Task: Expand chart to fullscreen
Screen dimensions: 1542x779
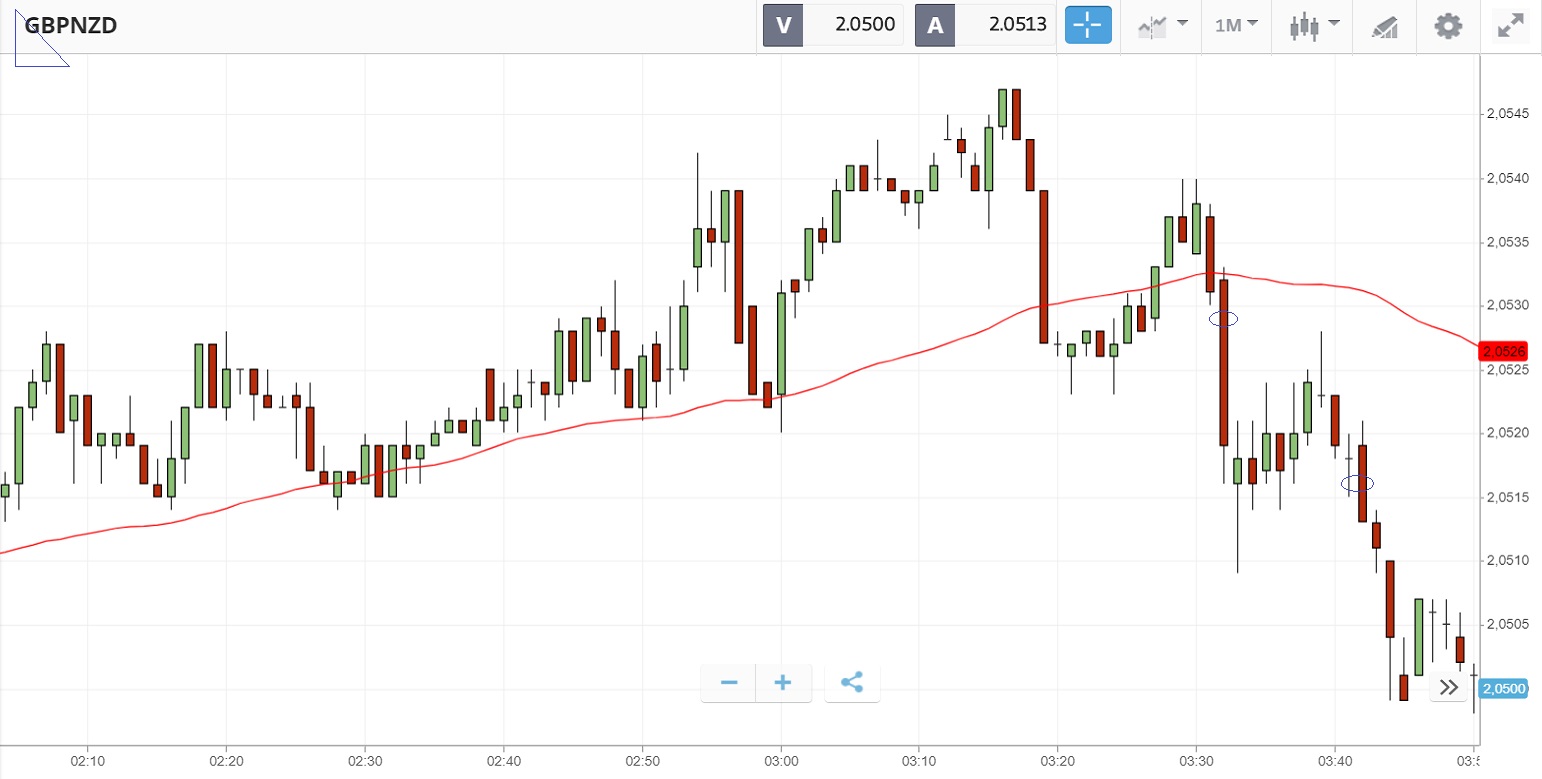Action: (x=1509, y=25)
